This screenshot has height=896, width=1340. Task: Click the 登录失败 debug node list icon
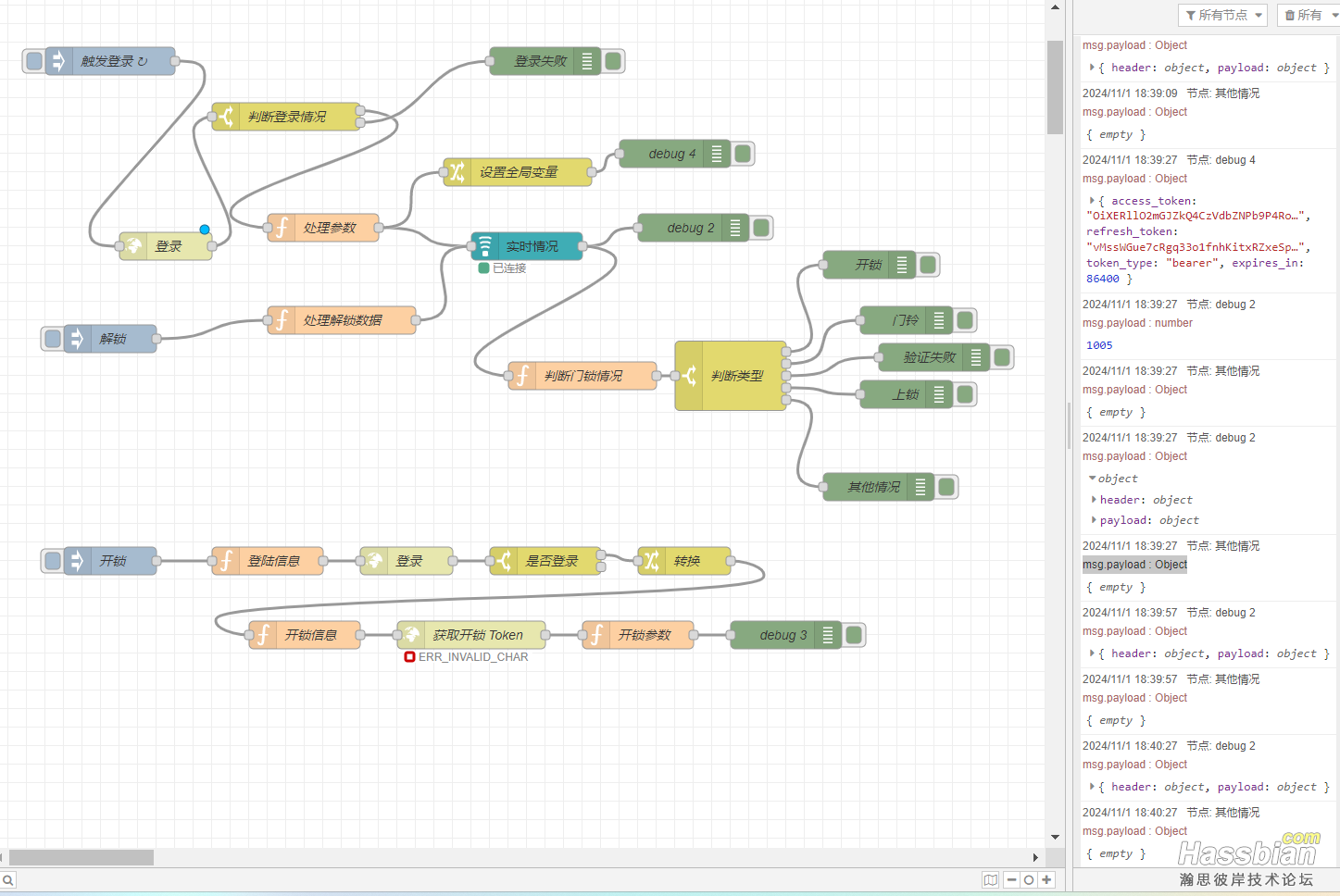click(587, 61)
